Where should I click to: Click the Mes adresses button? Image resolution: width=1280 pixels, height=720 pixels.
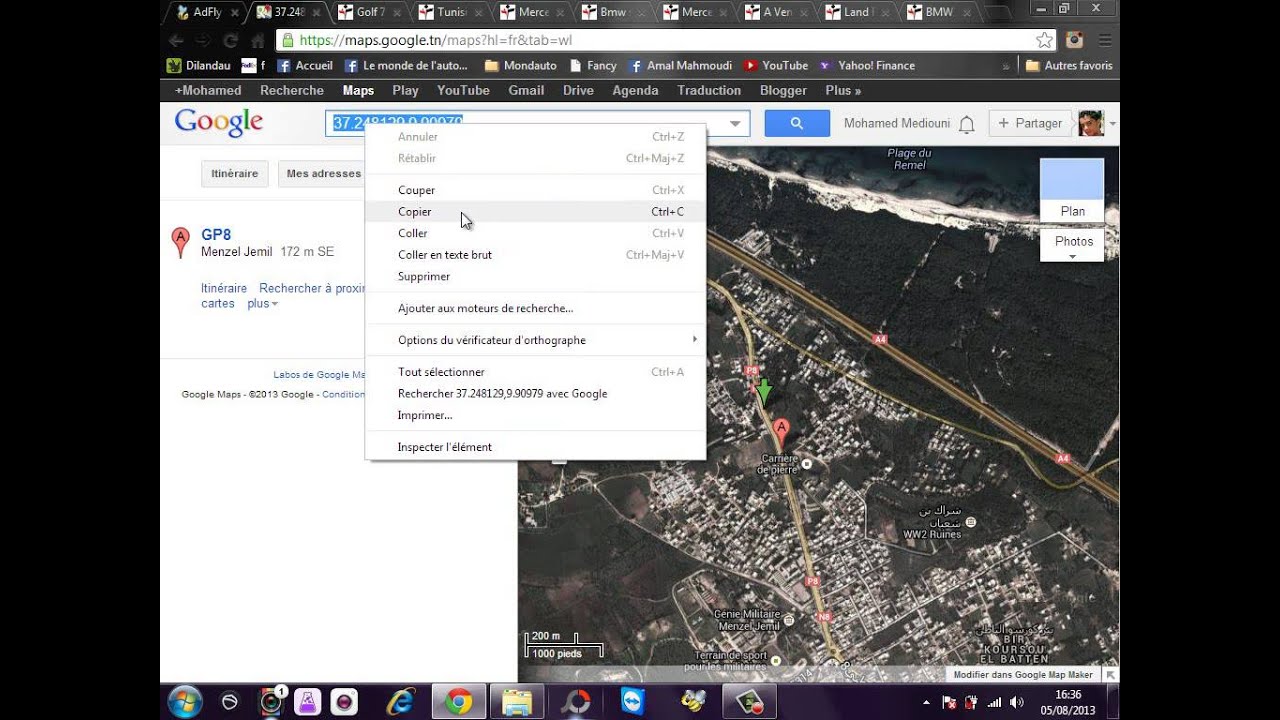[322, 174]
